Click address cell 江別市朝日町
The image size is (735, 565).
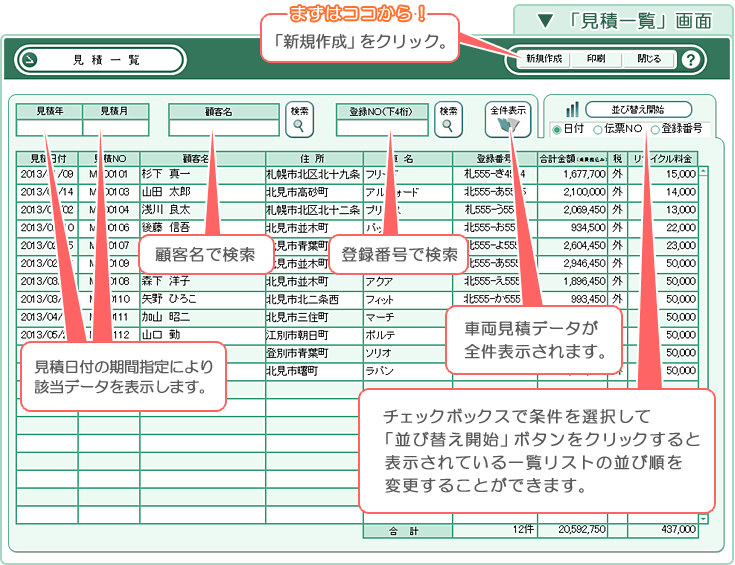314,335
